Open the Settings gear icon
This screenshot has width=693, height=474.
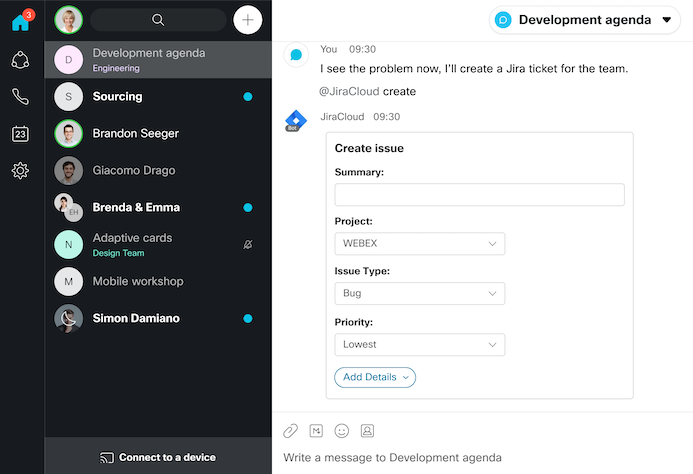coord(20,170)
